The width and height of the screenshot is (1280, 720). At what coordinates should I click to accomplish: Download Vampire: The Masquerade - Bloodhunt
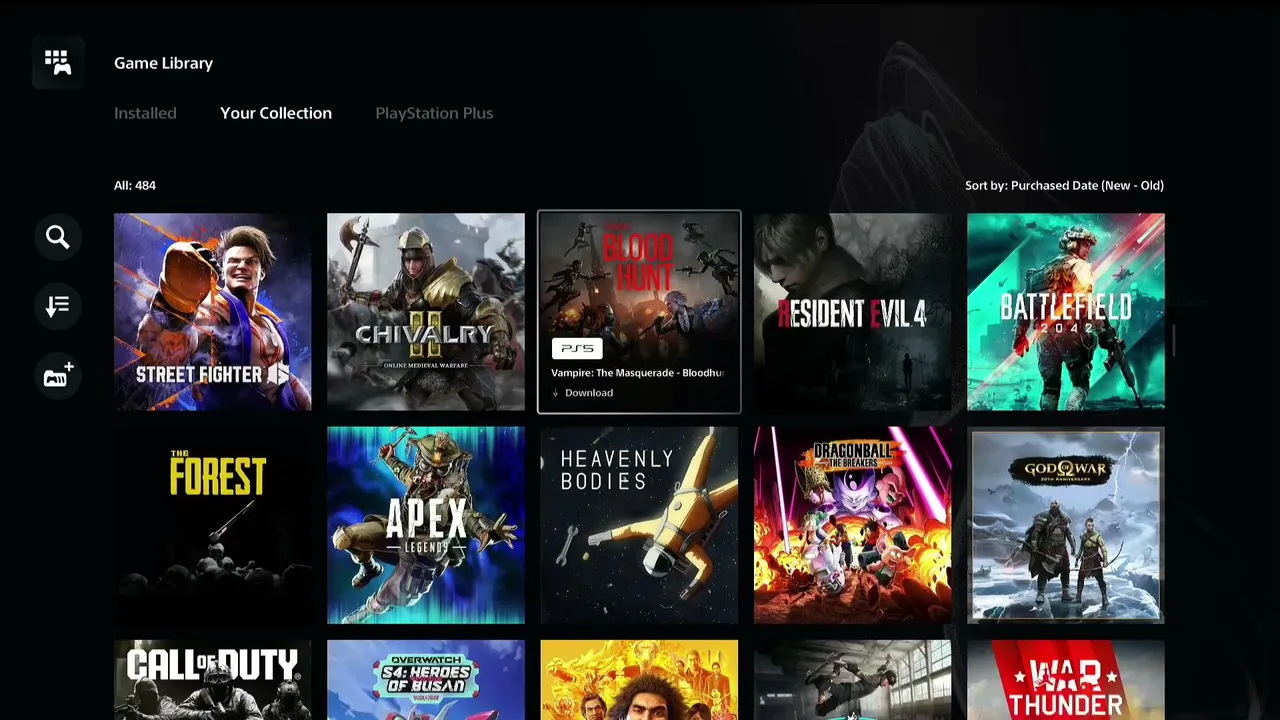coord(584,393)
